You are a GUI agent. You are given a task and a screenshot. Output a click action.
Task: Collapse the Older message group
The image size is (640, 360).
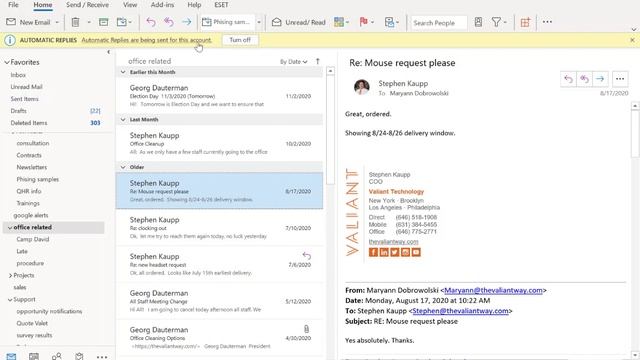pyautogui.click(x=123, y=167)
